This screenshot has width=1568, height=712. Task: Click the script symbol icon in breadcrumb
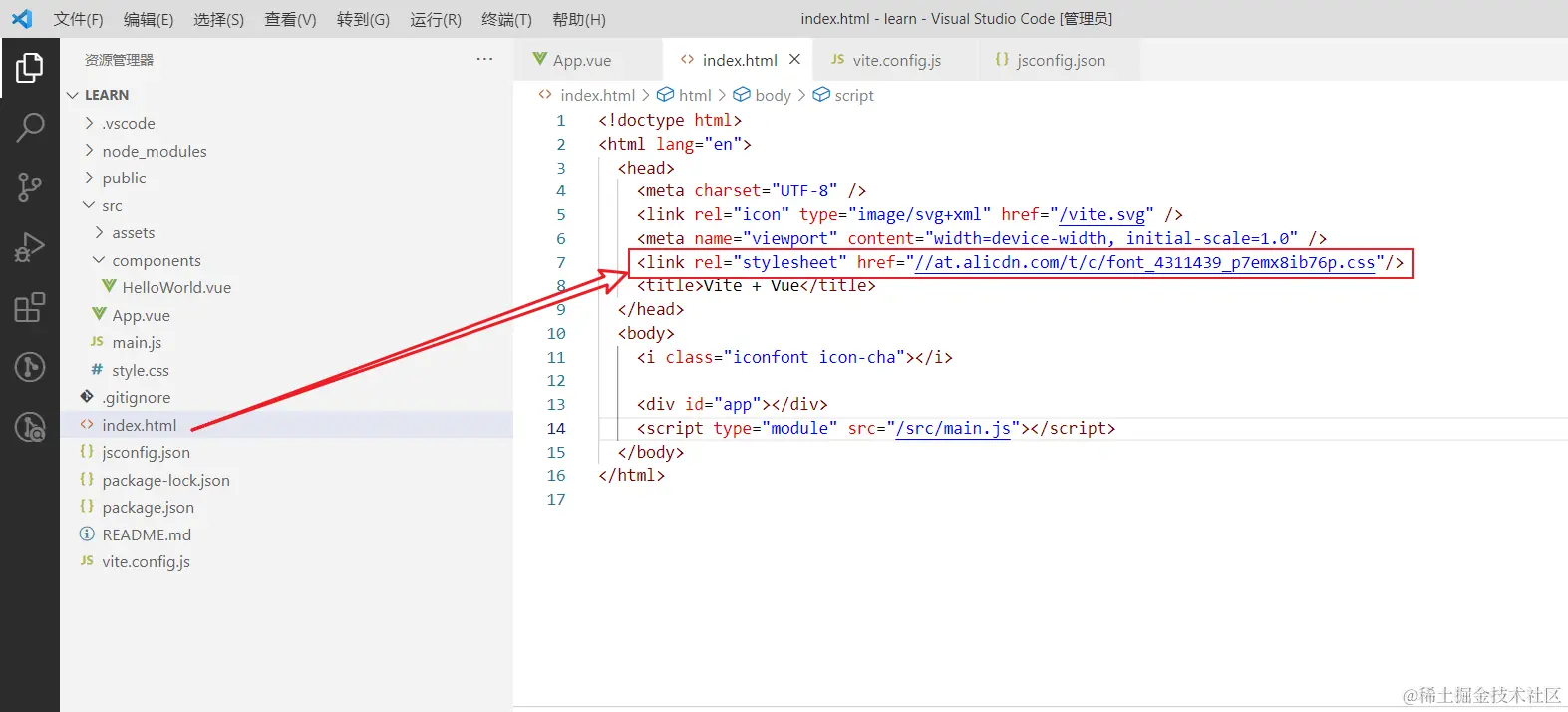coord(821,95)
